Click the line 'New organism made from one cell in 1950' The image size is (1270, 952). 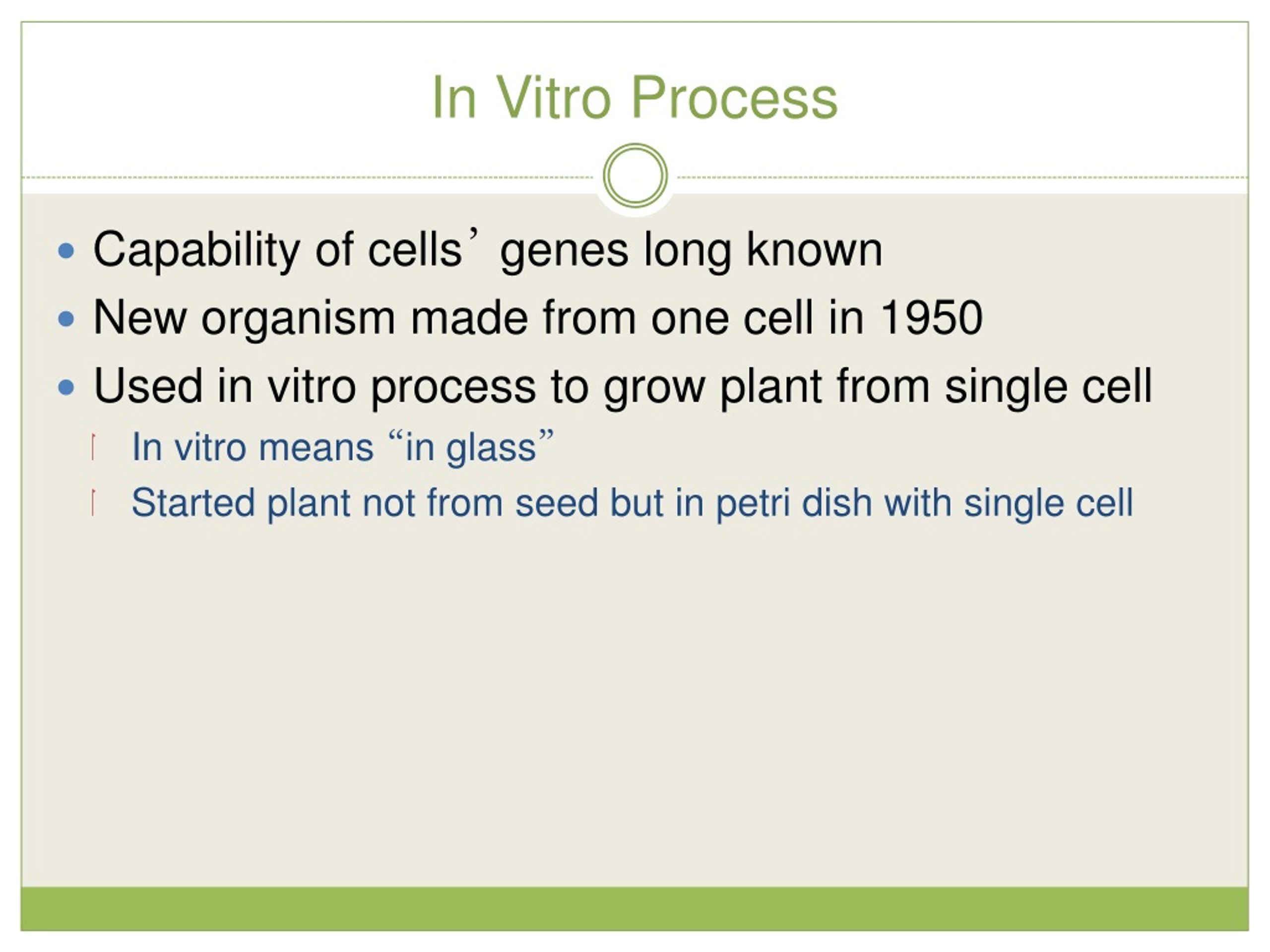[x=538, y=318]
